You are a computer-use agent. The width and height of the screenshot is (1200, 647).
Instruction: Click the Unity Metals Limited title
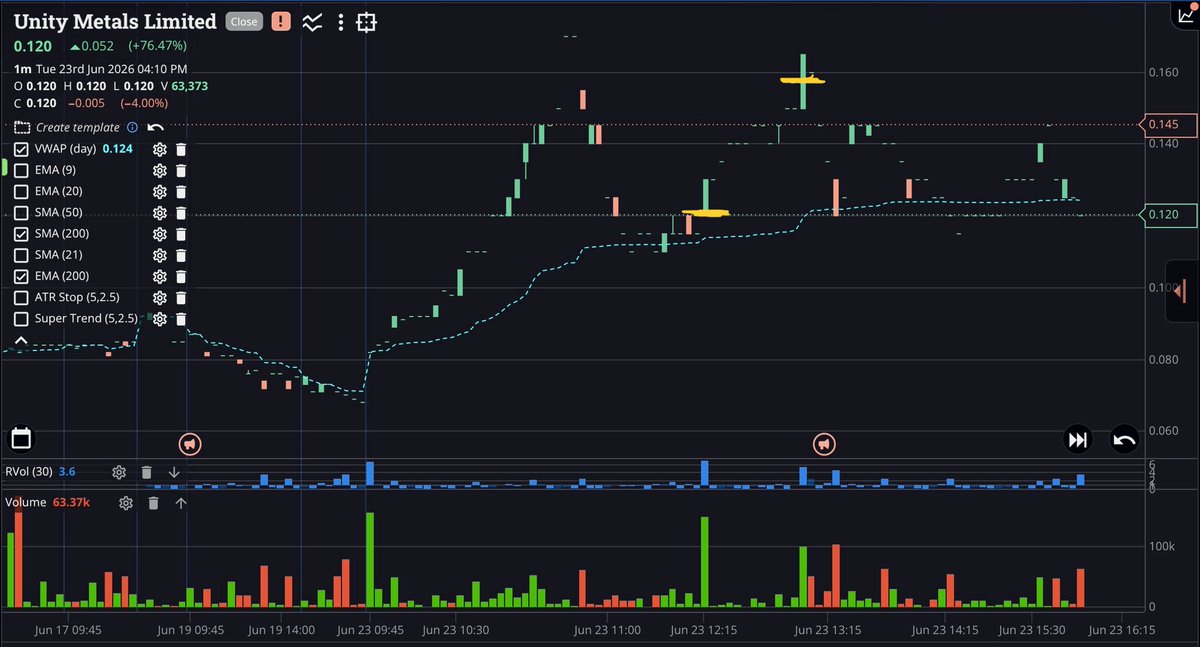click(x=115, y=21)
